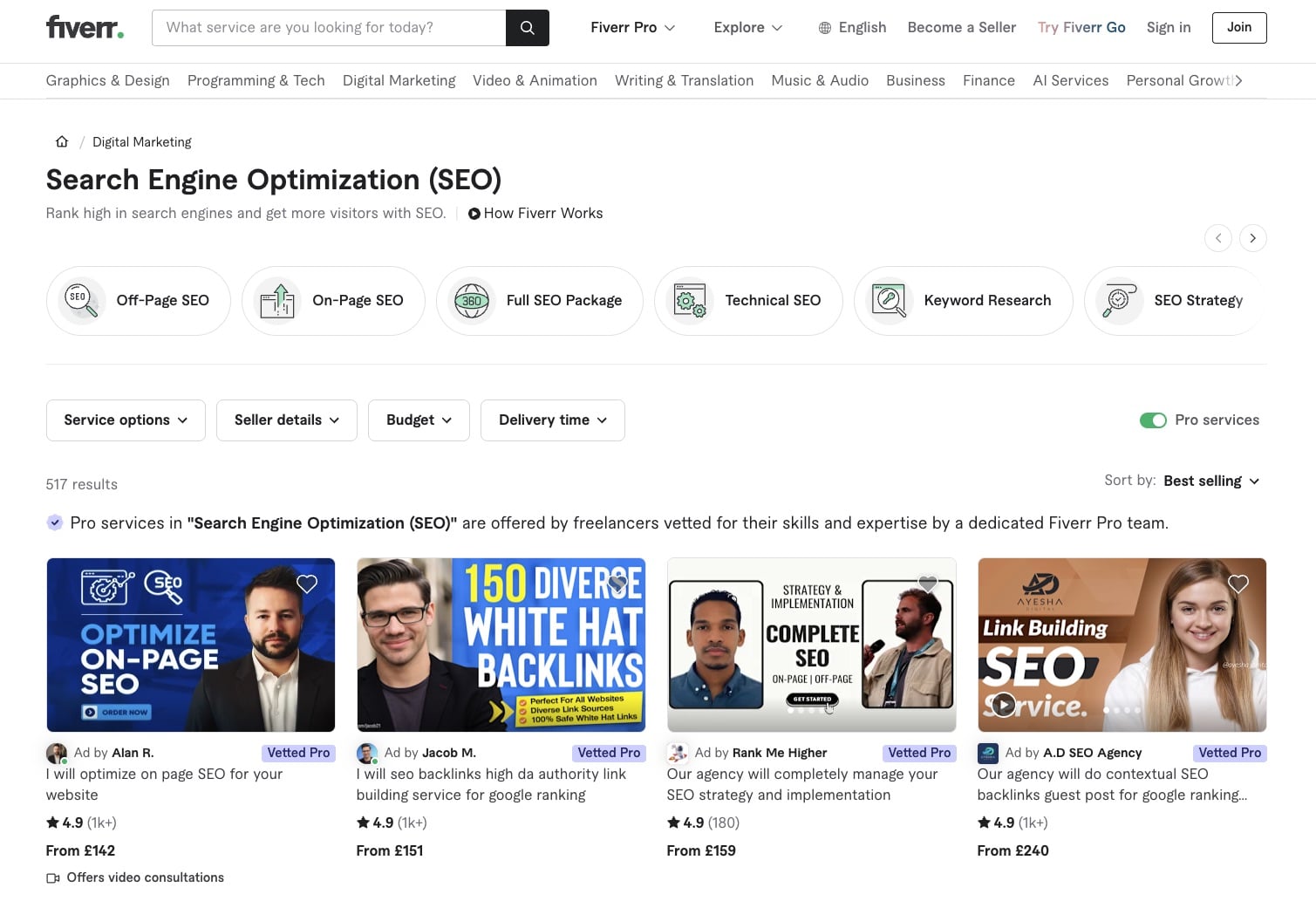Click the Off-Page SEO magnifier icon
The width and height of the screenshot is (1316, 908).
[x=81, y=300]
